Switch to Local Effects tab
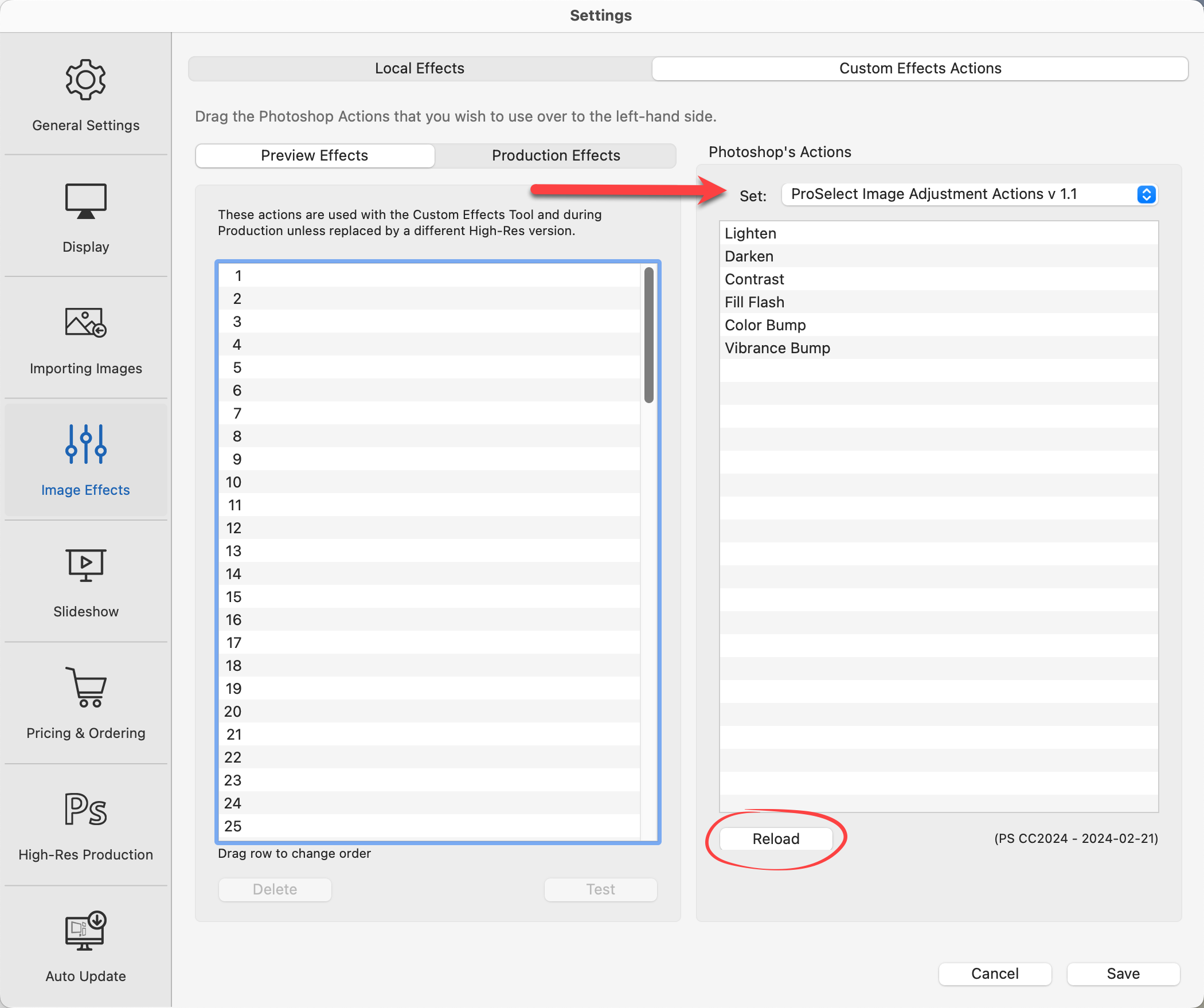This screenshot has height=1008, width=1204. pyautogui.click(x=420, y=68)
